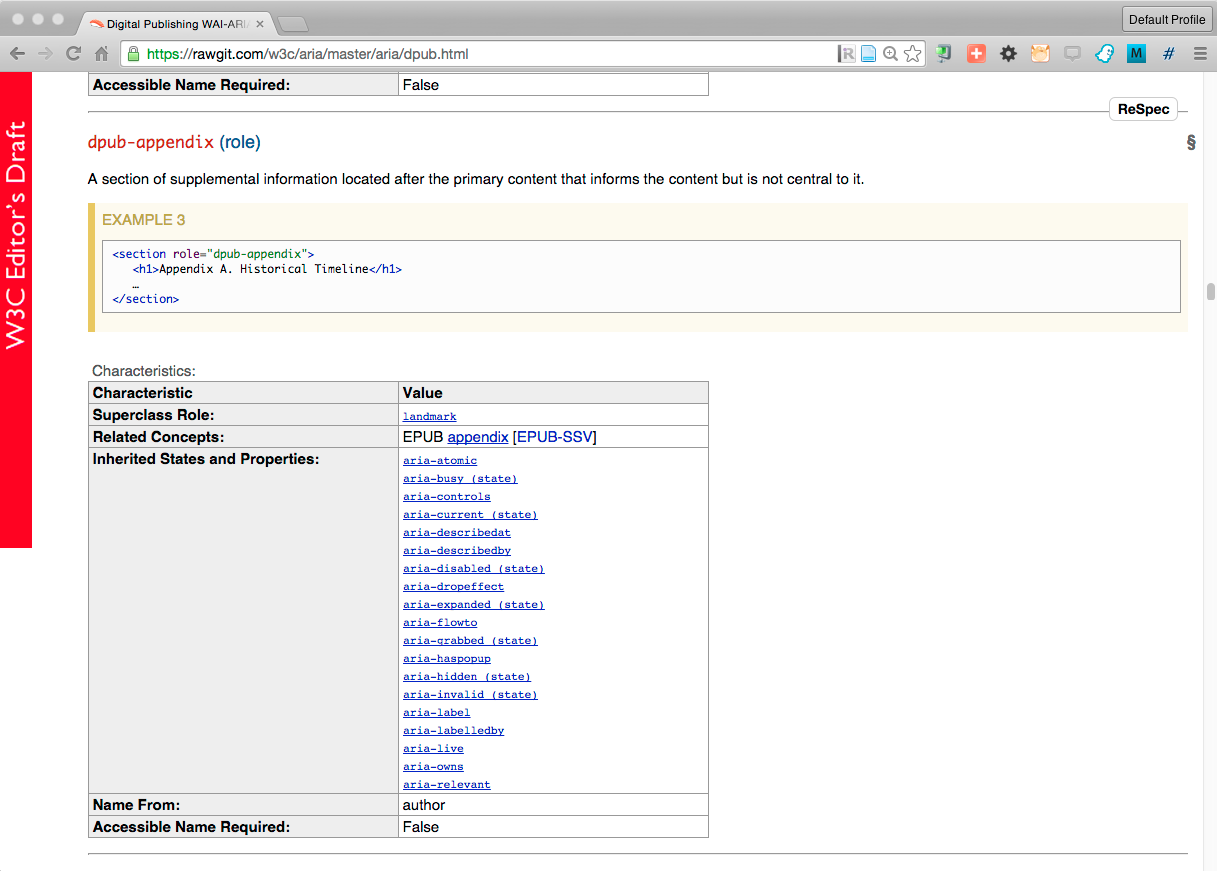Click the black gear extension icon

pos(1008,54)
